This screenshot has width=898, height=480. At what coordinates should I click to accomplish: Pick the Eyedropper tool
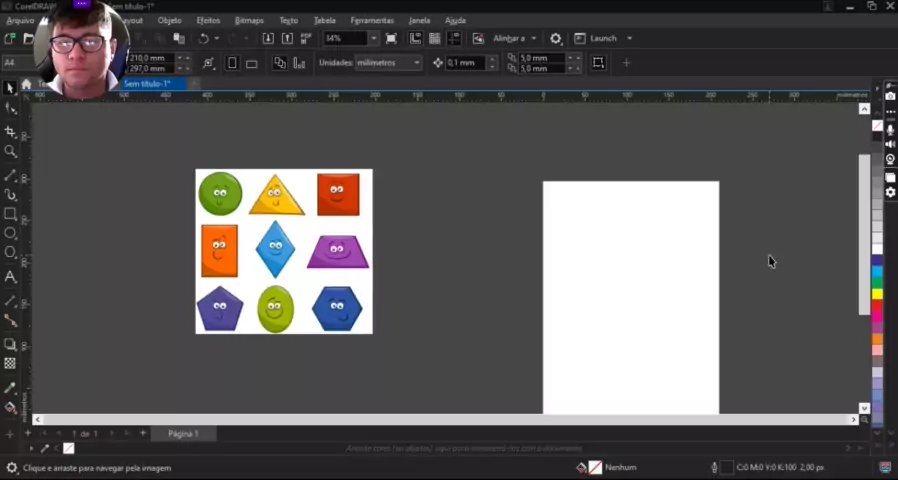click(x=11, y=388)
